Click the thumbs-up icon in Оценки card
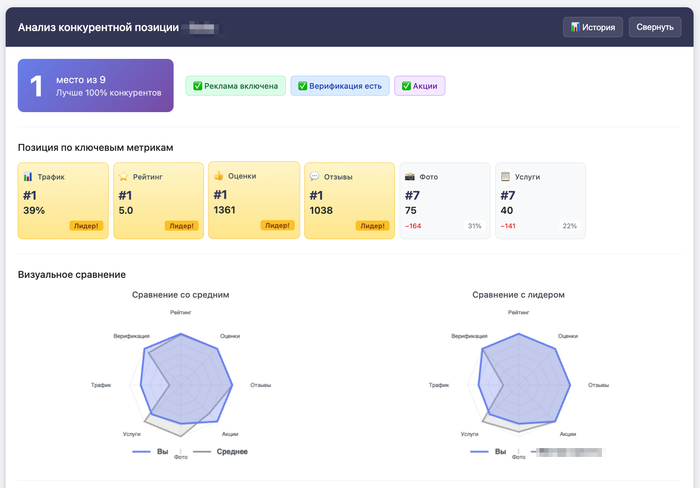700x488 pixels. (218, 176)
